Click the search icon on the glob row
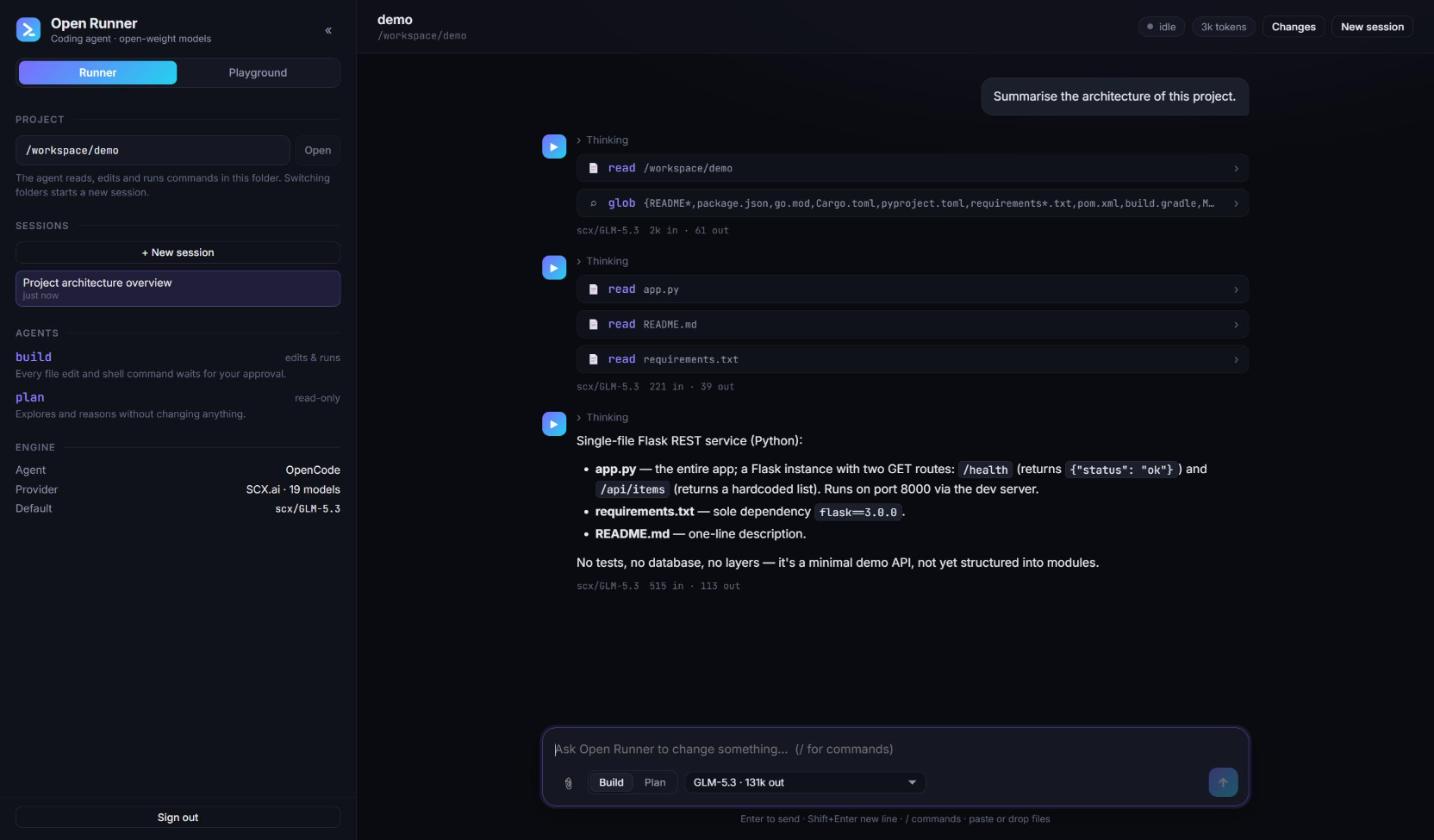 [x=593, y=204]
